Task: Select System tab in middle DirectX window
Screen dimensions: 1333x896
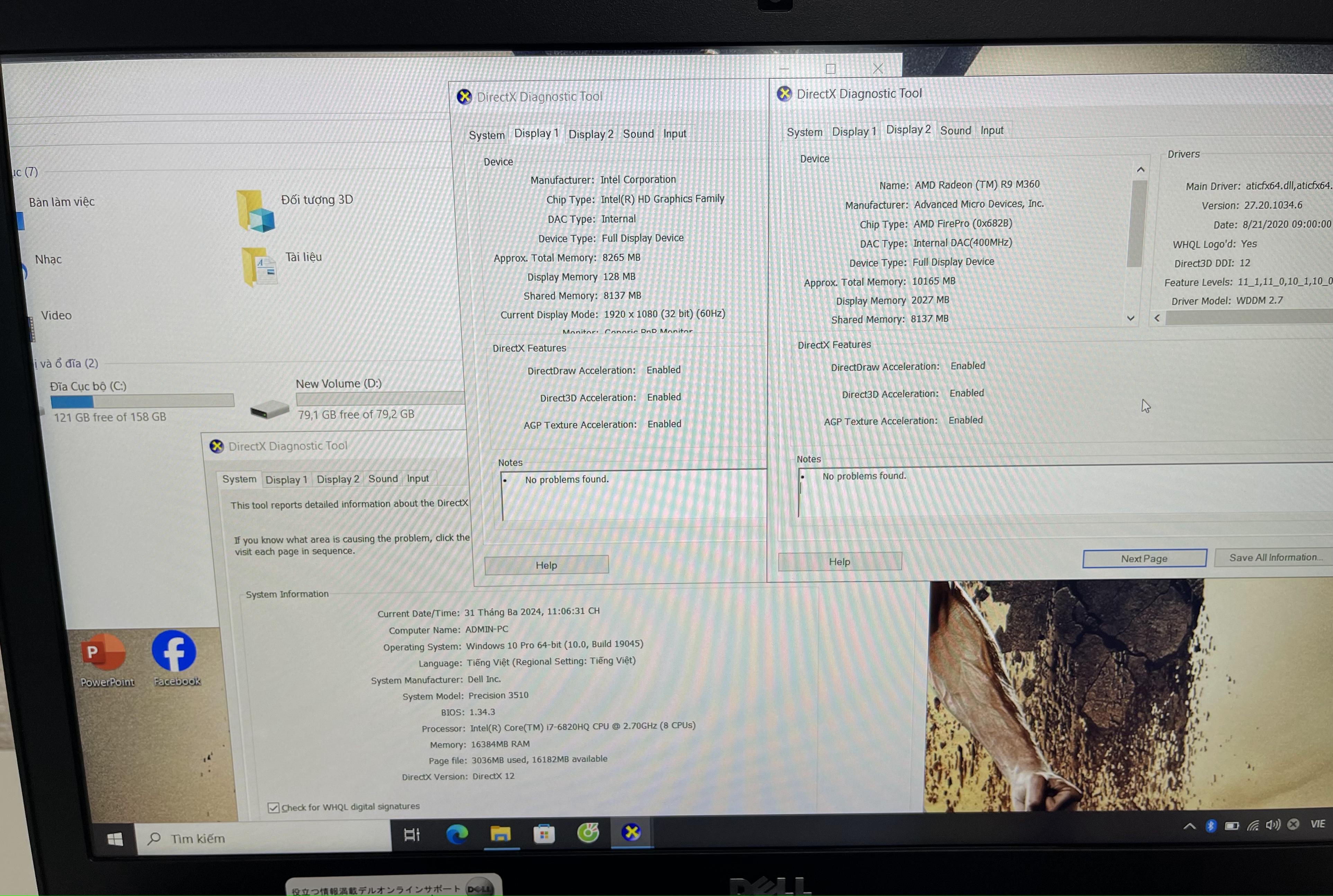Action: point(486,135)
